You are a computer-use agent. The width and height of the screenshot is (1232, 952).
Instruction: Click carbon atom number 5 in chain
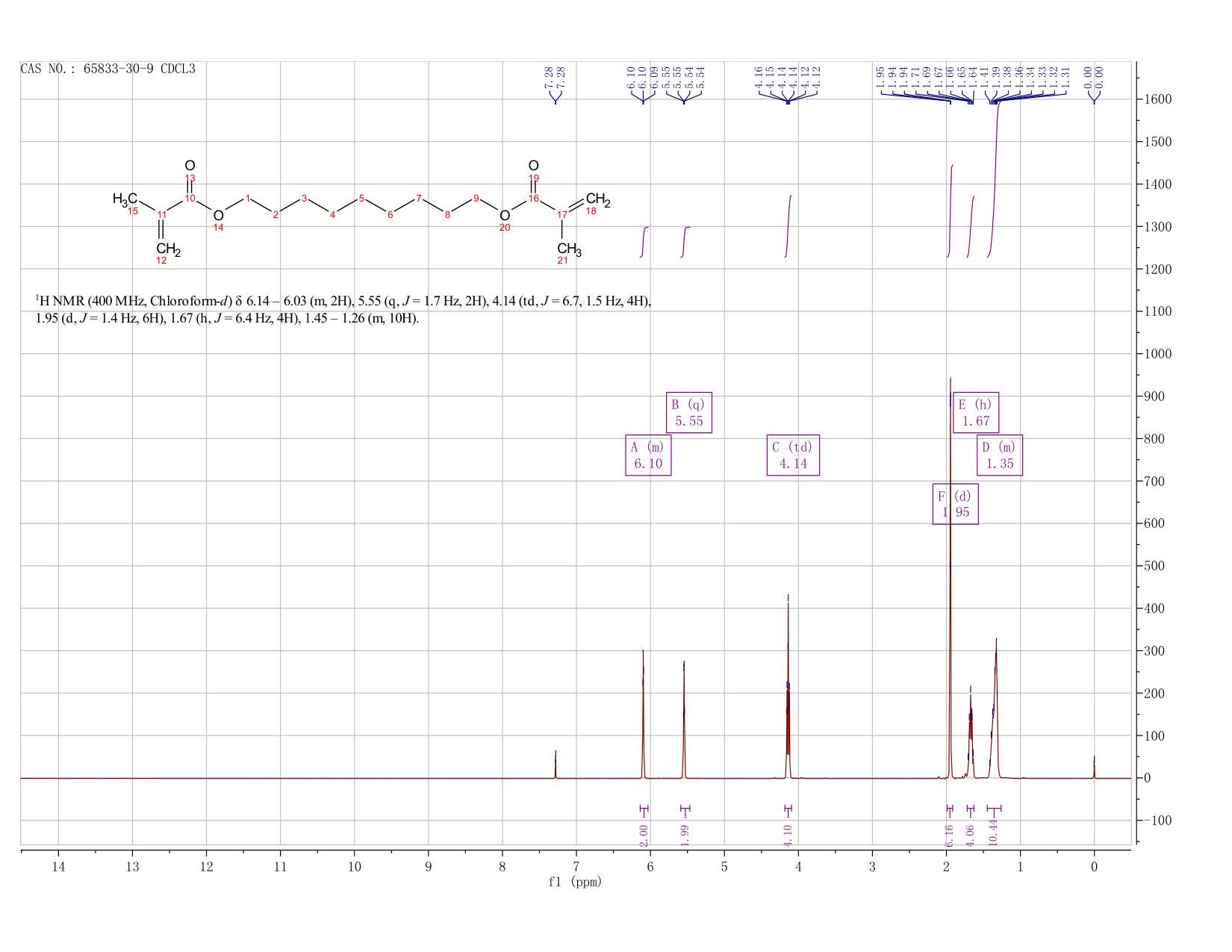click(361, 198)
